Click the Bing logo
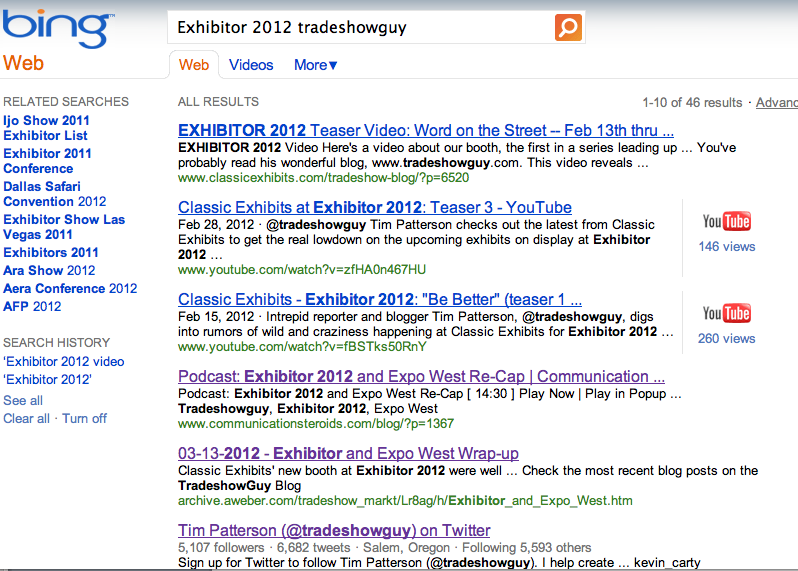Screen dimensions: 798x571 (x=57, y=28)
